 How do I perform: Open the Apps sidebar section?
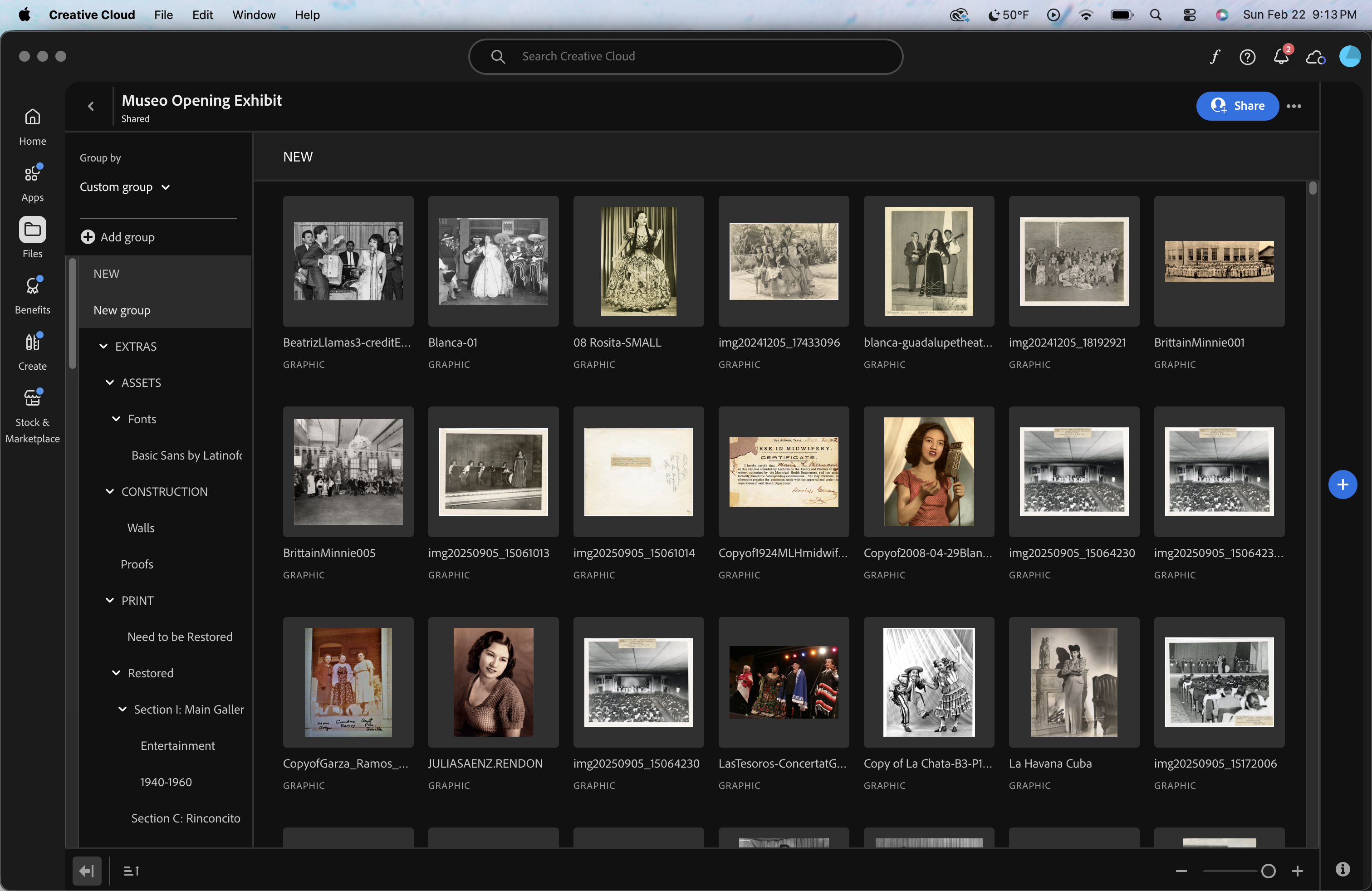[32, 183]
